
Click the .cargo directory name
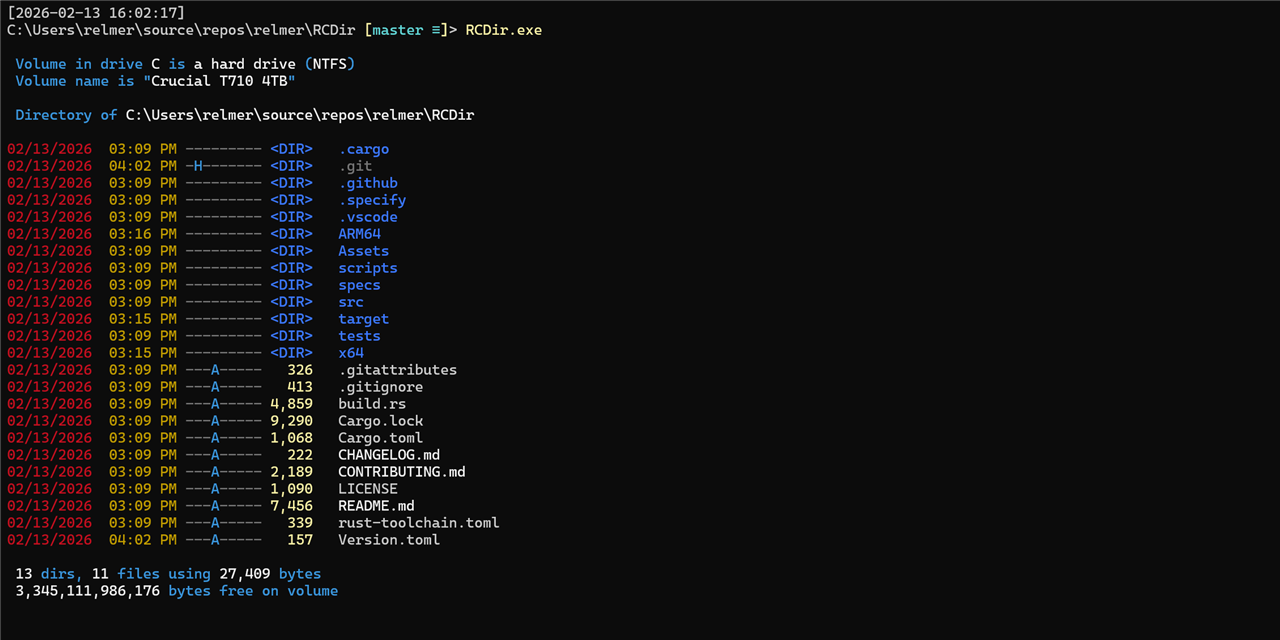[x=363, y=149]
